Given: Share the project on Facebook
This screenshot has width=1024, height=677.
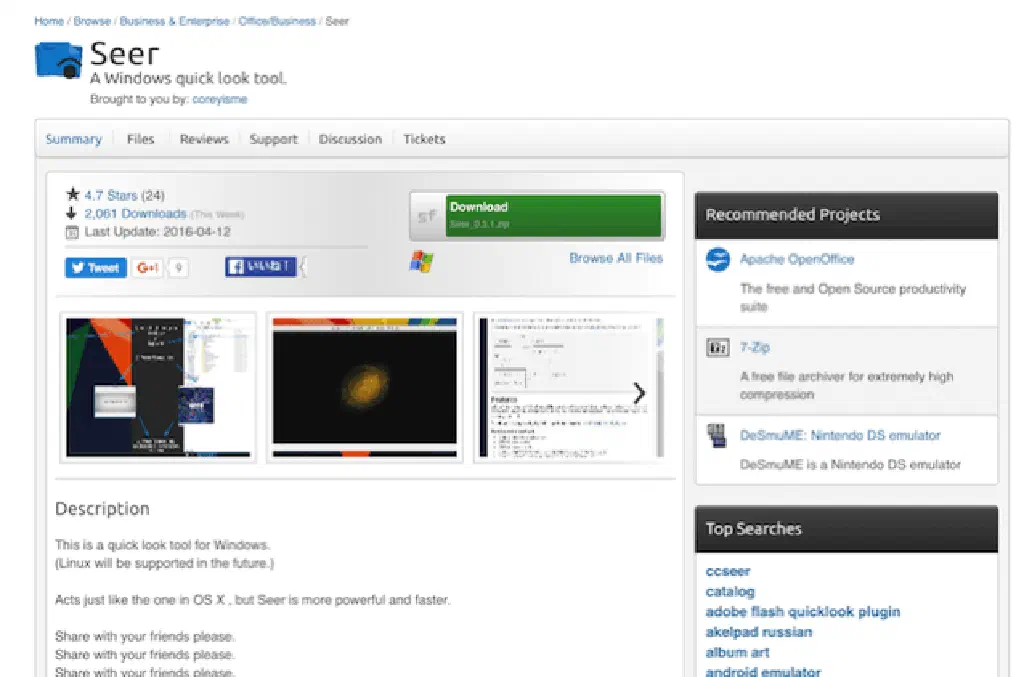Looking at the screenshot, I should 260,267.
